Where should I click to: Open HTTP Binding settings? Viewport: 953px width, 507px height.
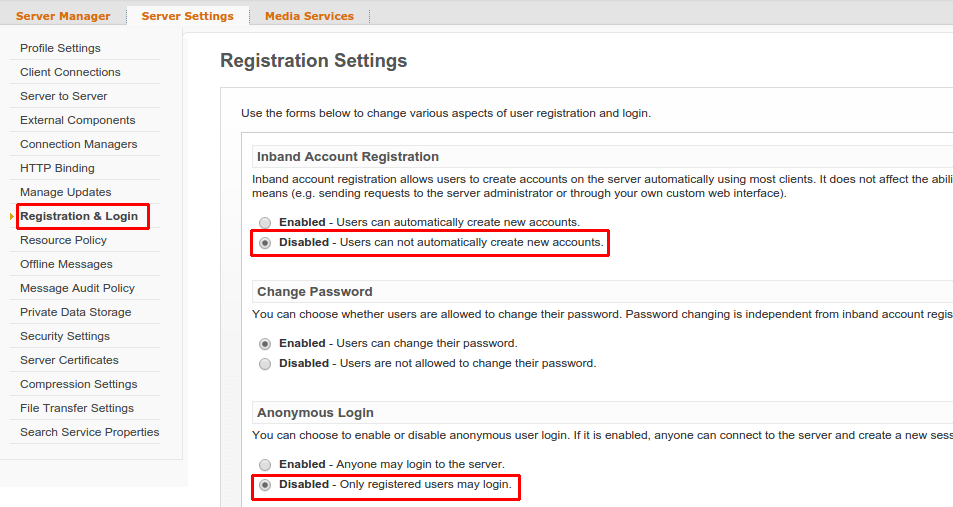coord(57,168)
